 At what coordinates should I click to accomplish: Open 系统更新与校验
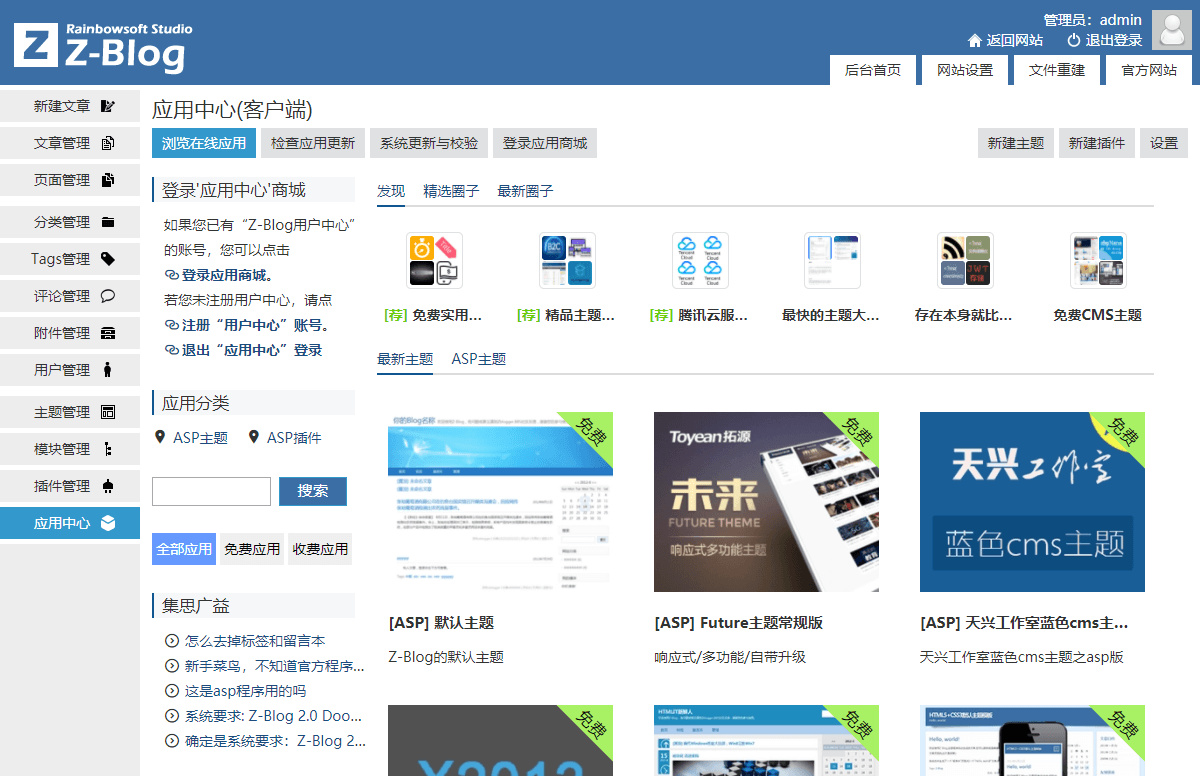tap(429, 143)
